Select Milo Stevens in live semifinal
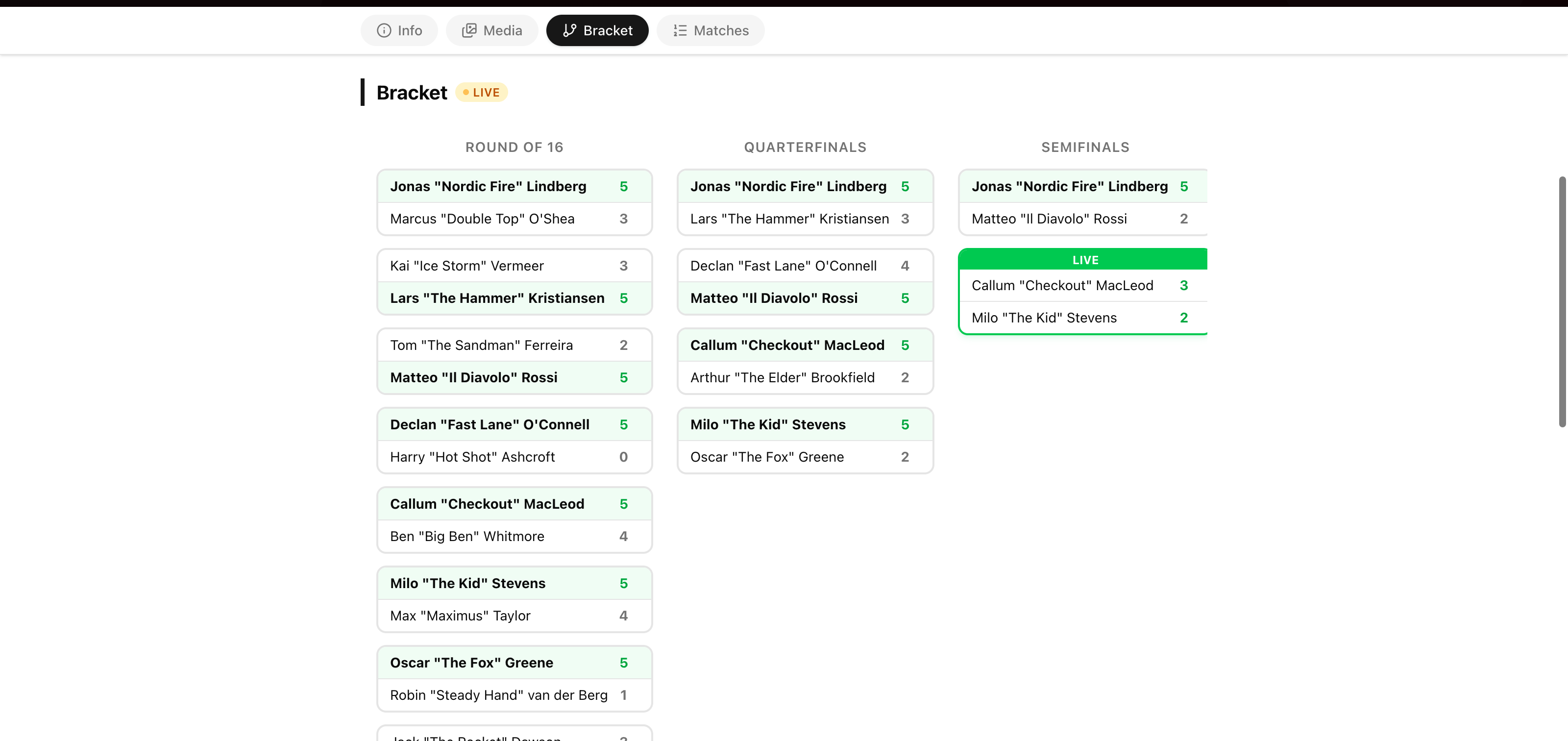1568x741 pixels. pos(1083,318)
